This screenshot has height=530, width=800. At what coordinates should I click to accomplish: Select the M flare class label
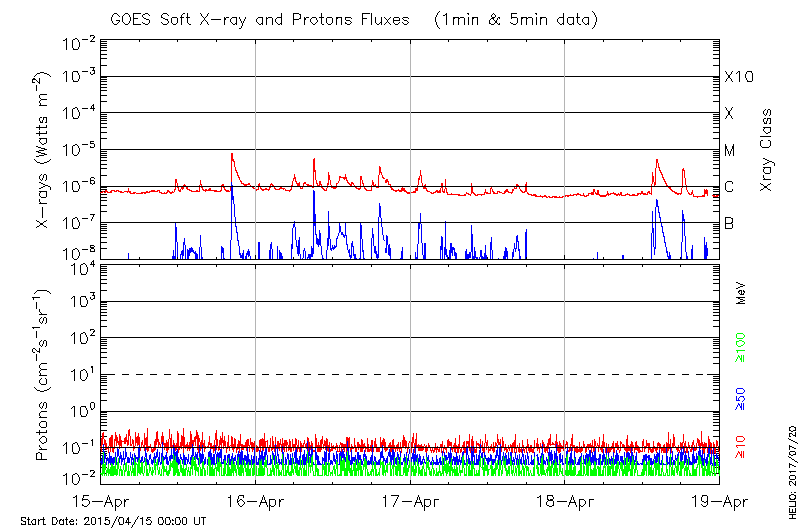pos(730,150)
